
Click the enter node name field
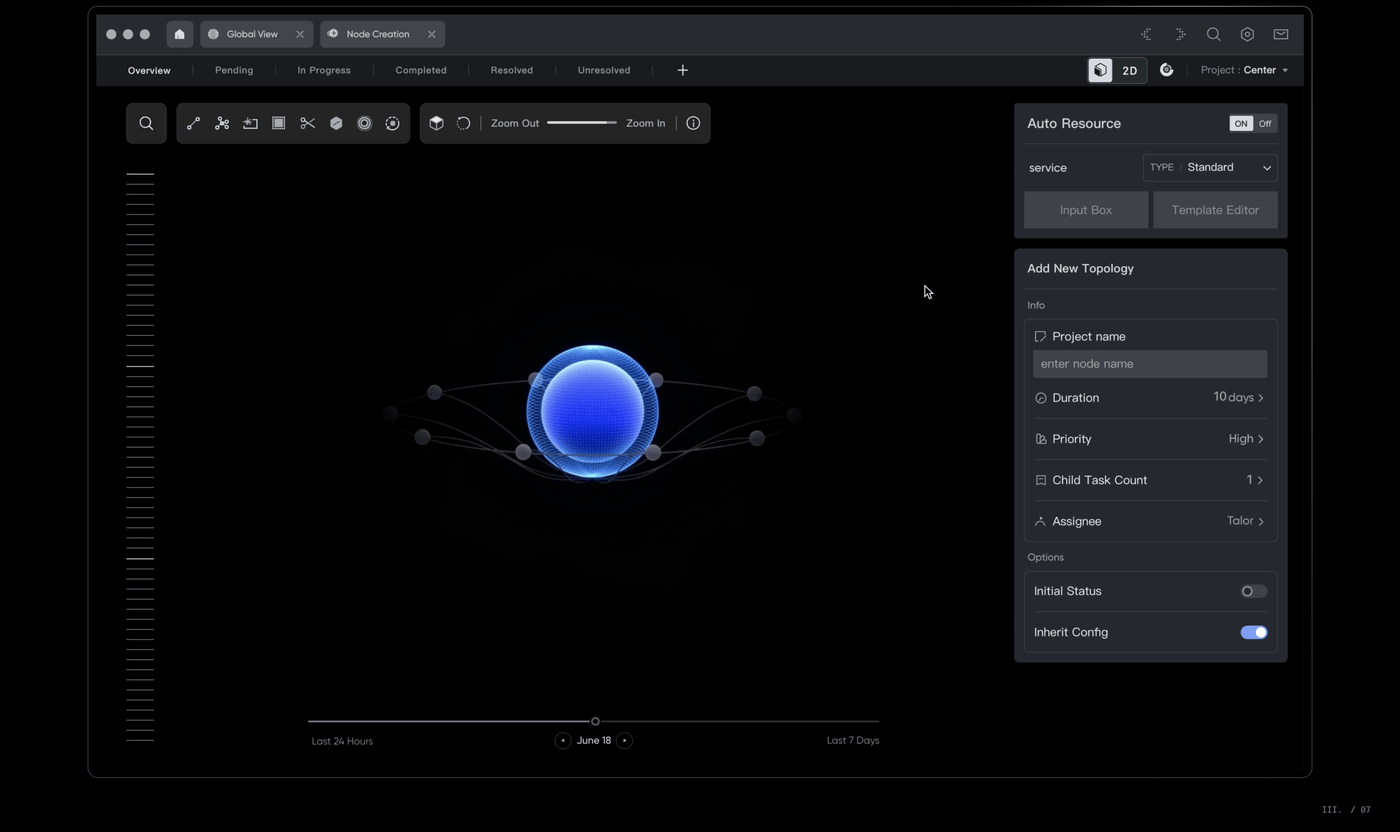pos(1150,364)
